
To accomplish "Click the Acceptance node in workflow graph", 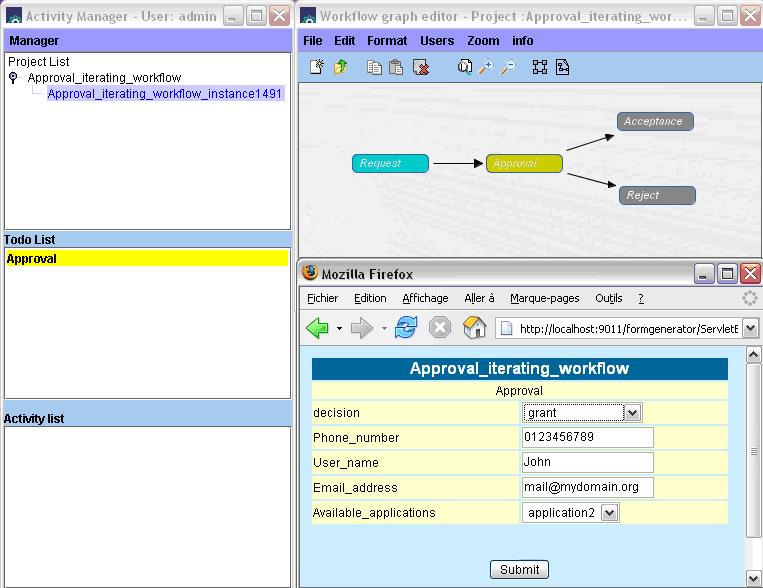I will [654, 121].
